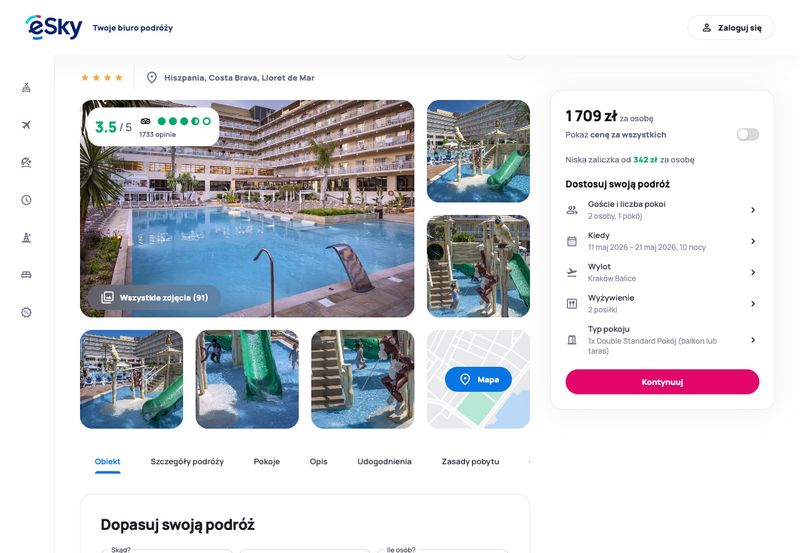Toggle 'Pokaż cenę za wszystkich' switch
This screenshot has width=800, height=553.
[x=747, y=135]
